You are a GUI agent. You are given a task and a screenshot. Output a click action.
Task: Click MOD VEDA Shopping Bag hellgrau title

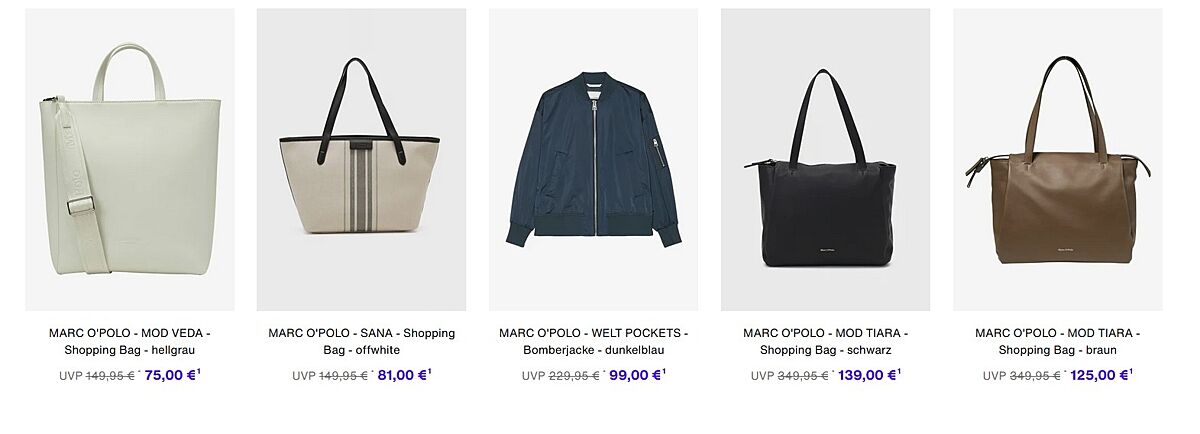click(130, 342)
